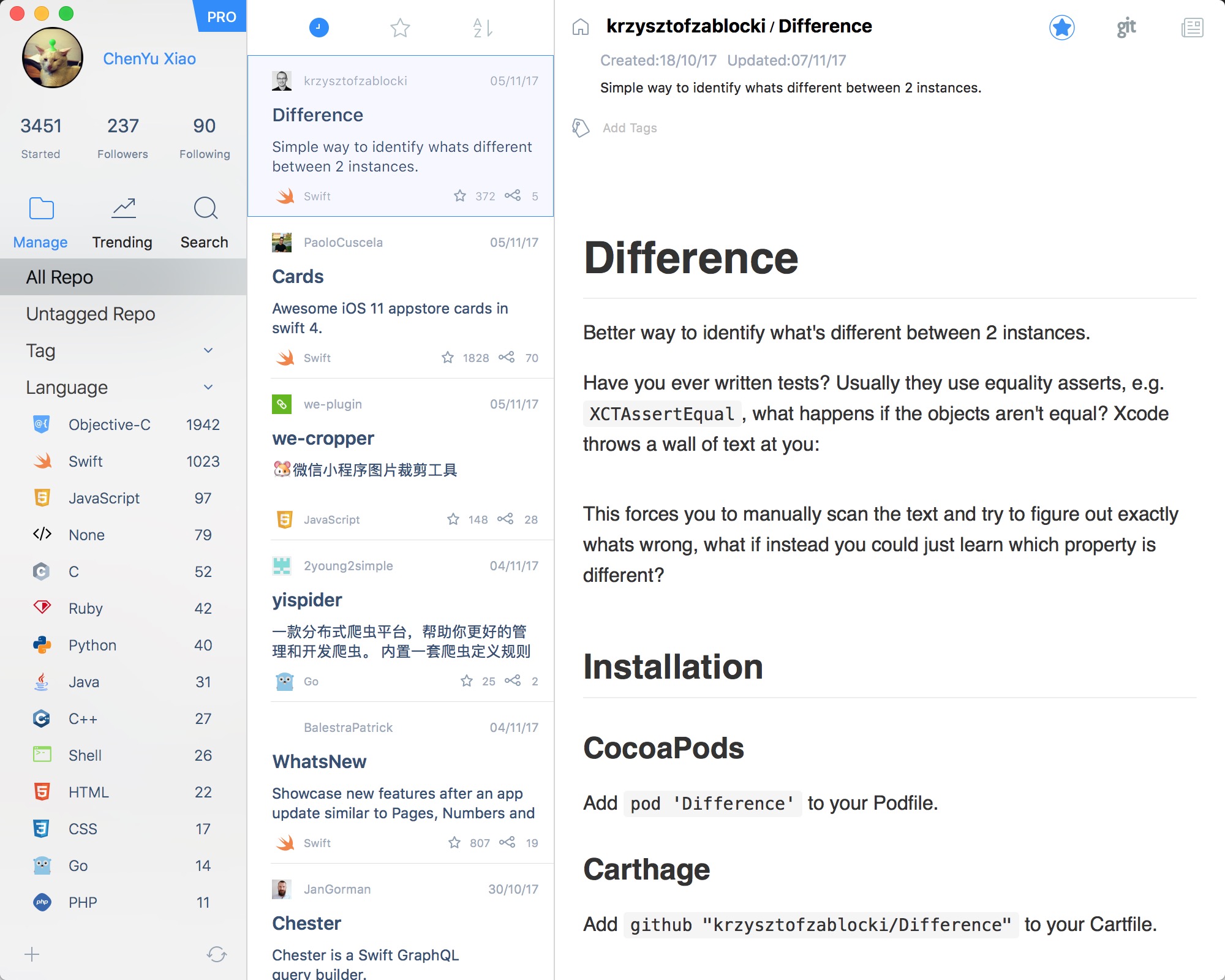Filter repos by Swift language
The height and width of the screenshot is (980, 1225).
(x=86, y=461)
